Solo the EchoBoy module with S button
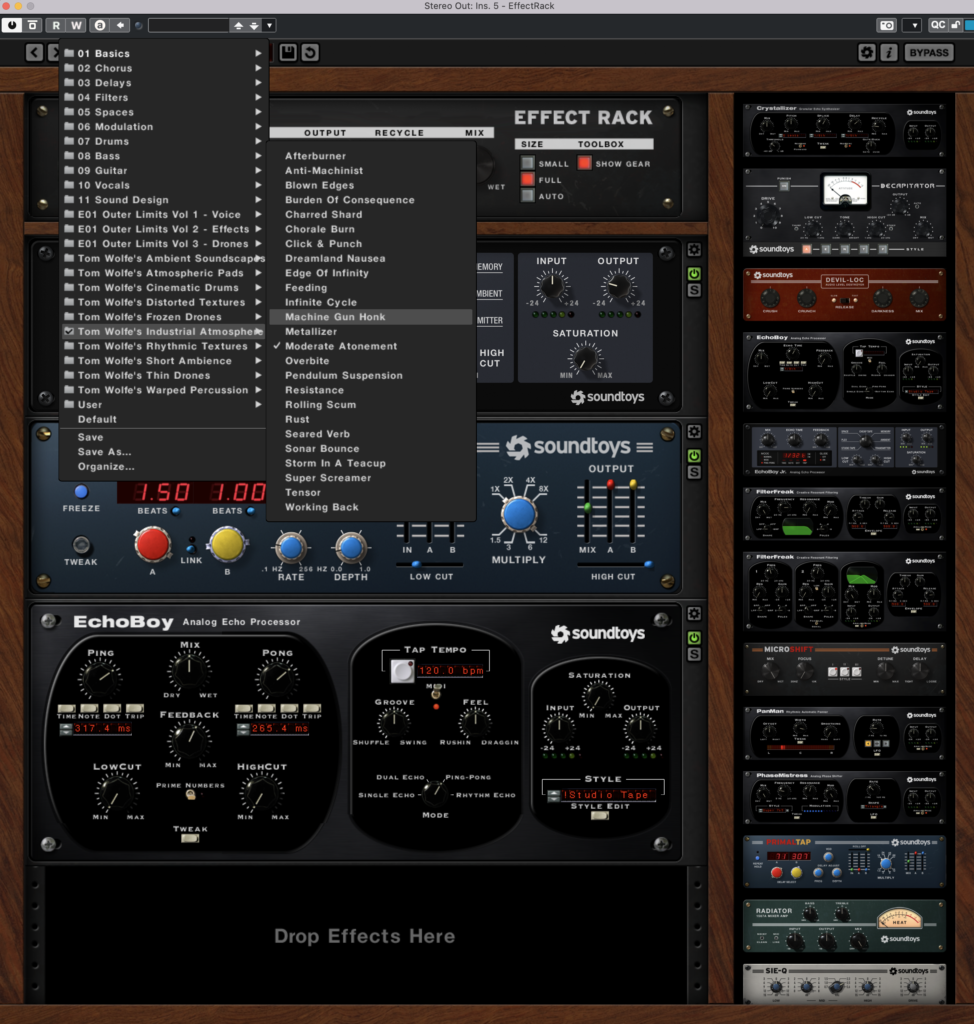974x1024 pixels. point(694,654)
